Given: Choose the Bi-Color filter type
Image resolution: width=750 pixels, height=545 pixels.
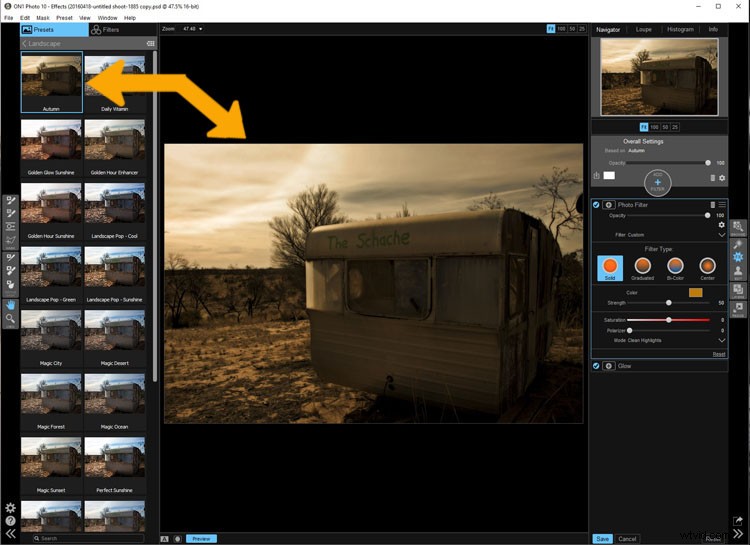Looking at the screenshot, I should pyautogui.click(x=675, y=268).
